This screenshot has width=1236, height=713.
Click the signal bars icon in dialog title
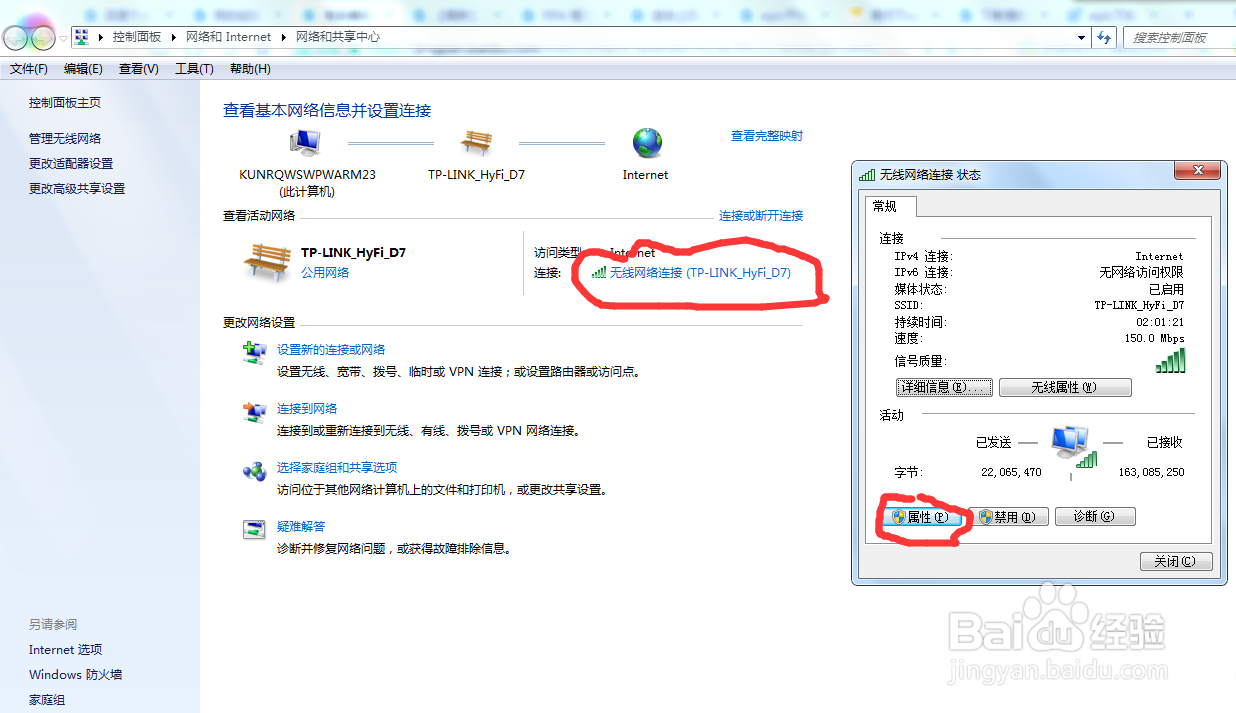coord(867,174)
